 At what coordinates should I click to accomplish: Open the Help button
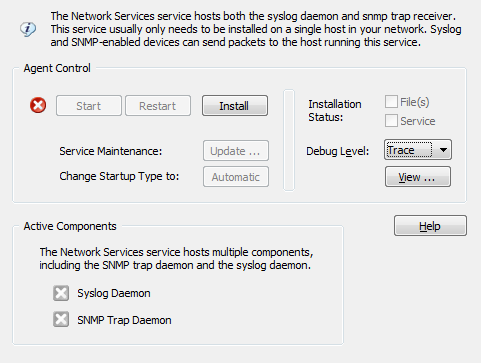430,226
